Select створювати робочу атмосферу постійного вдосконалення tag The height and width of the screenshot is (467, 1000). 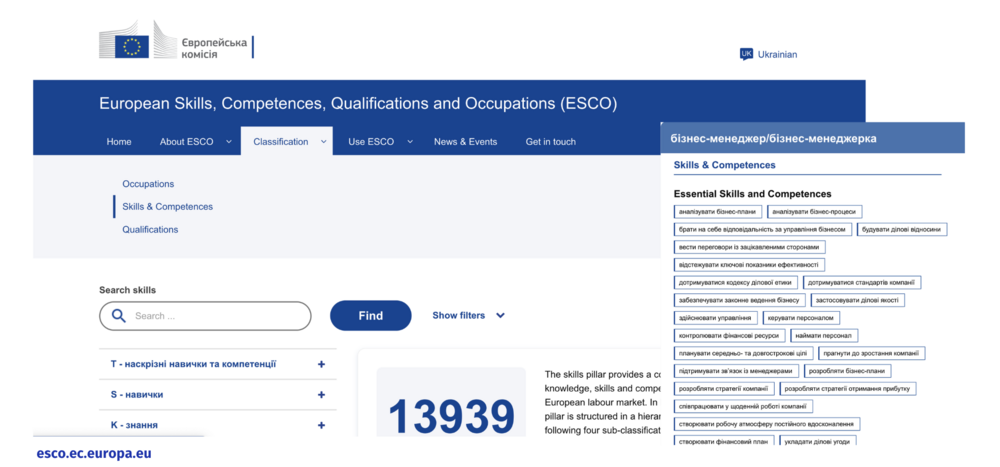pyautogui.click(x=767, y=424)
